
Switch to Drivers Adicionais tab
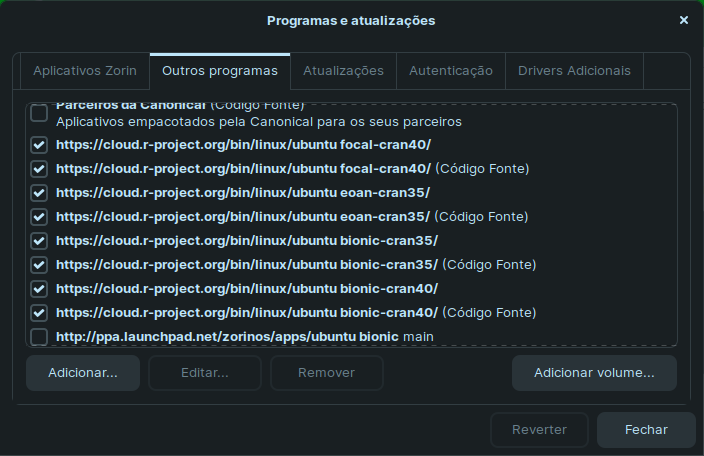click(x=574, y=71)
